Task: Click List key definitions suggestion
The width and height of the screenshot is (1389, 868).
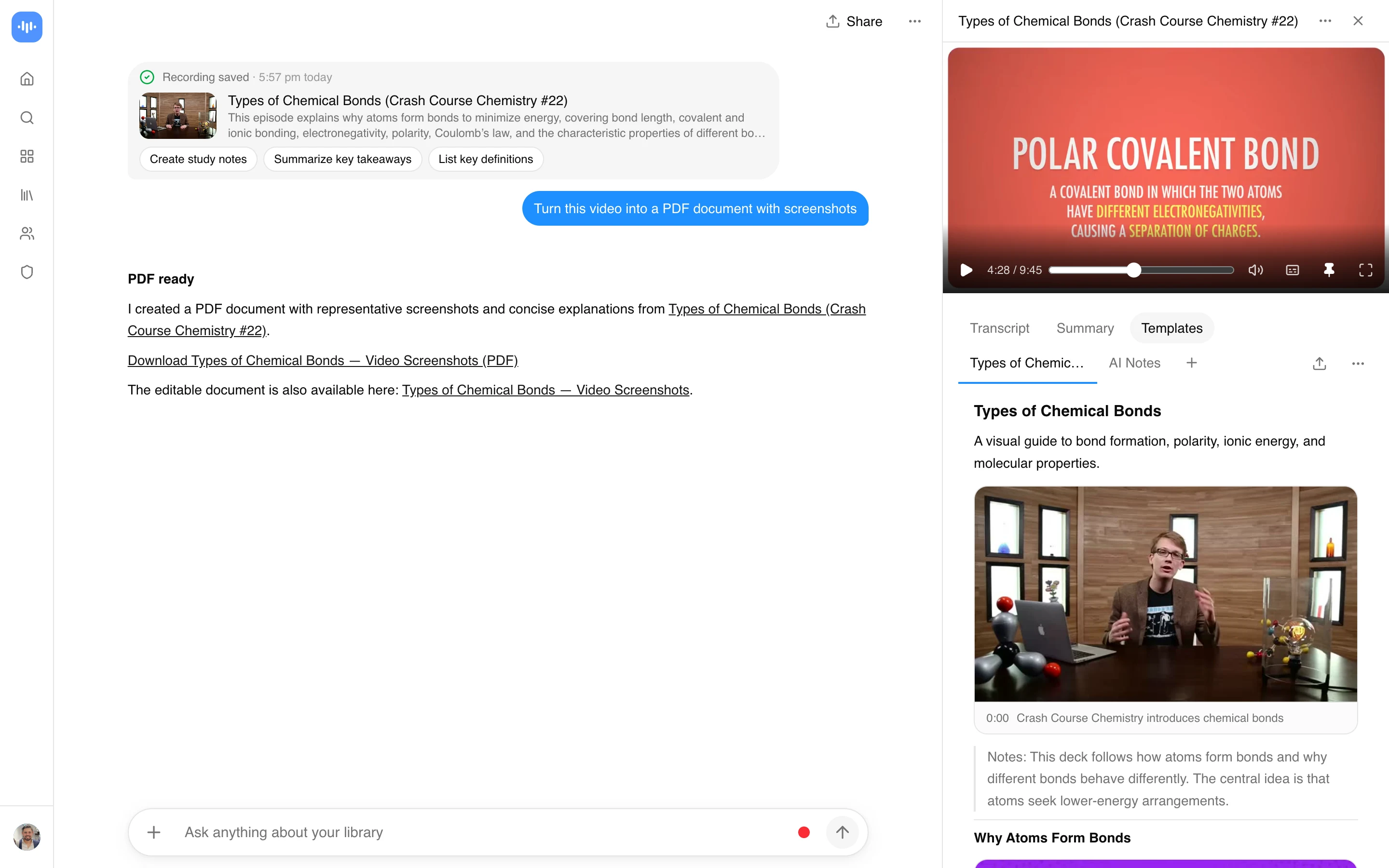Action: click(486, 159)
